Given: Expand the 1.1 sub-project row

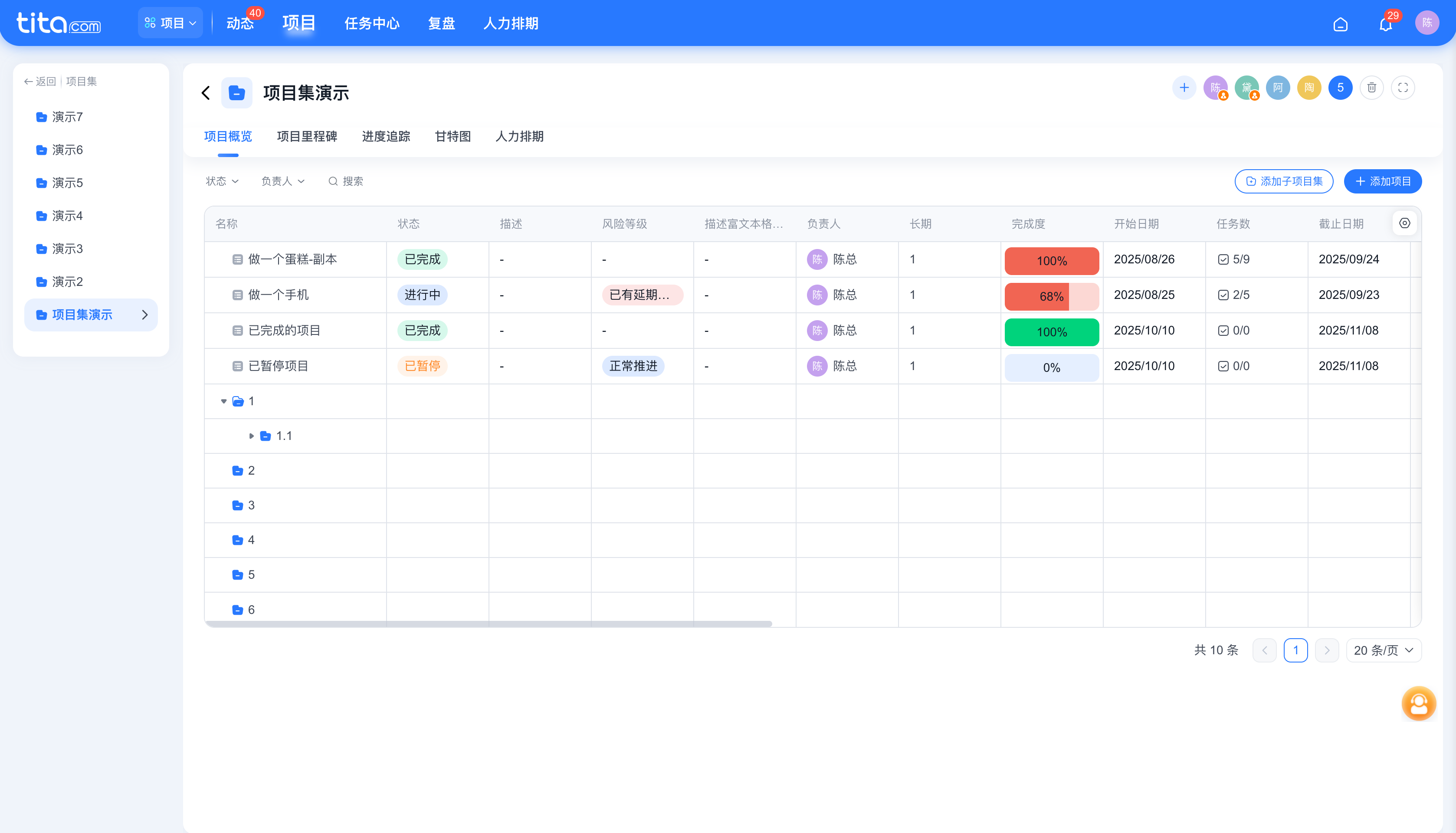Looking at the screenshot, I should [x=251, y=436].
